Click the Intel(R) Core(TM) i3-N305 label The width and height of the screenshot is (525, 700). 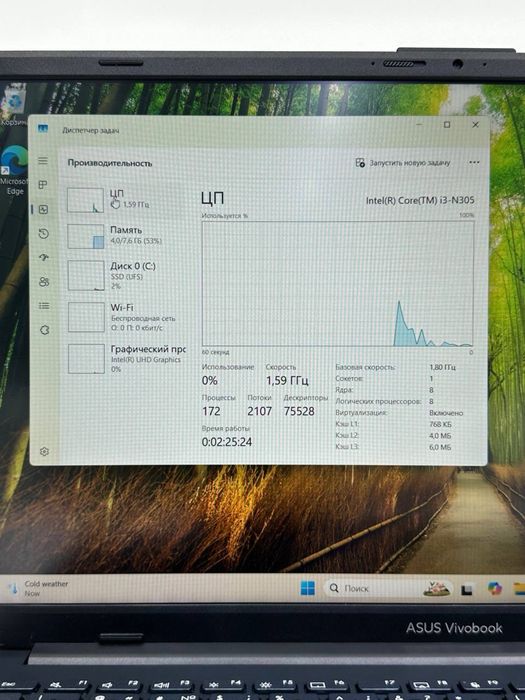tap(420, 200)
